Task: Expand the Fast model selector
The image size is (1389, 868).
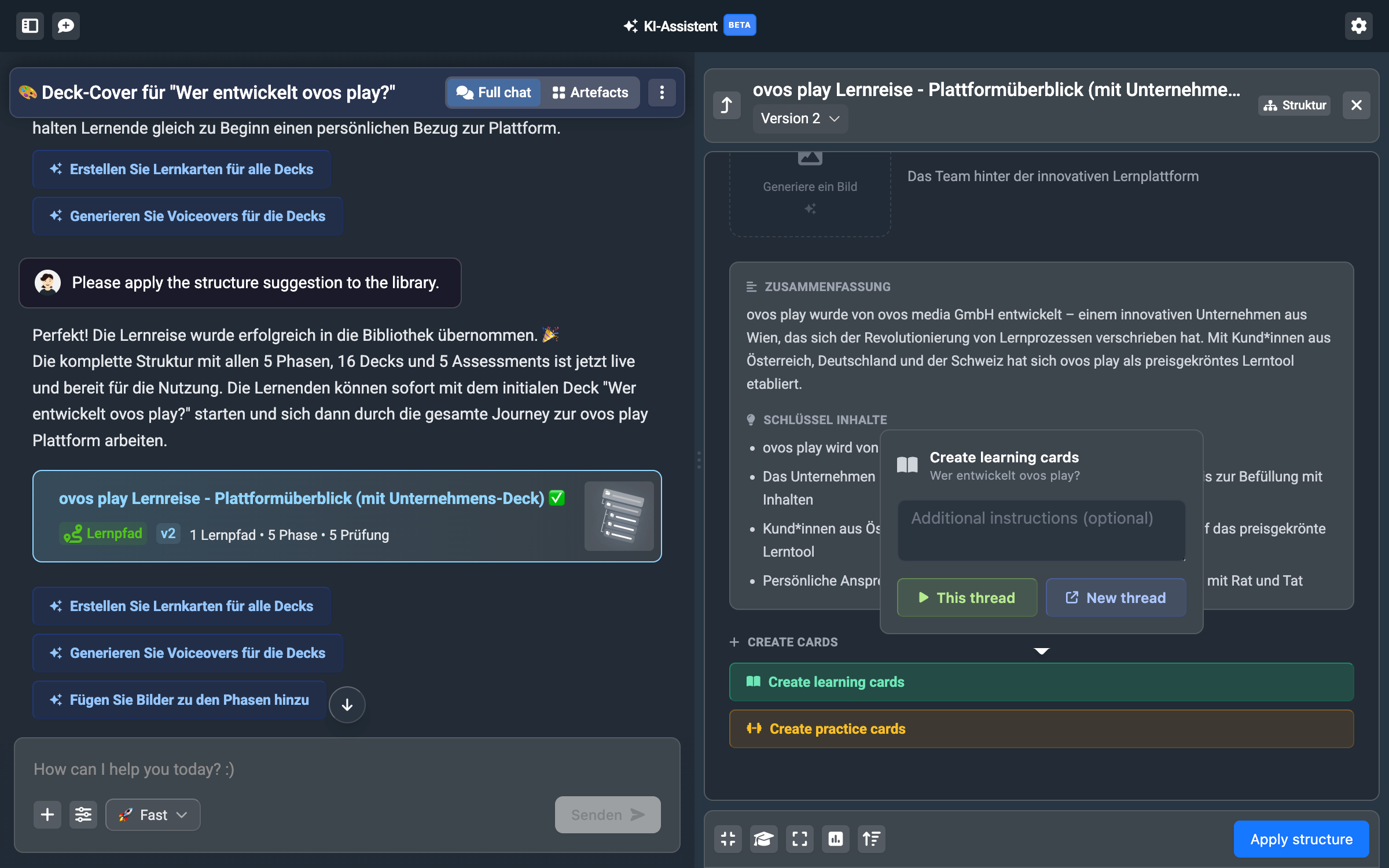Action: point(153,814)
